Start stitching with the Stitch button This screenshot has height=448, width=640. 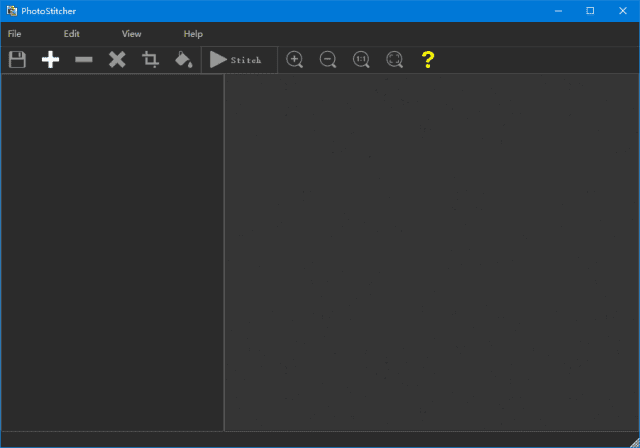click(x=239, y=60)
